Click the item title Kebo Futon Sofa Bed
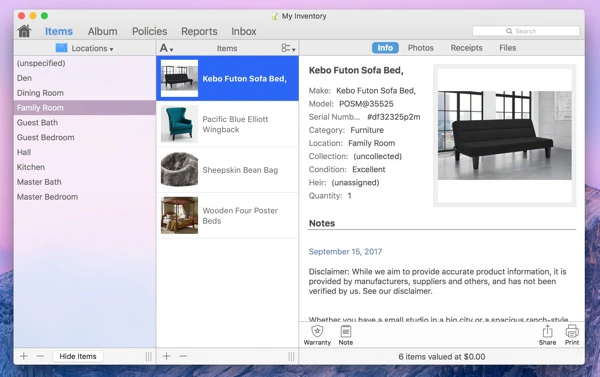The width and height of the screenshot is (600, 377). 356,70
